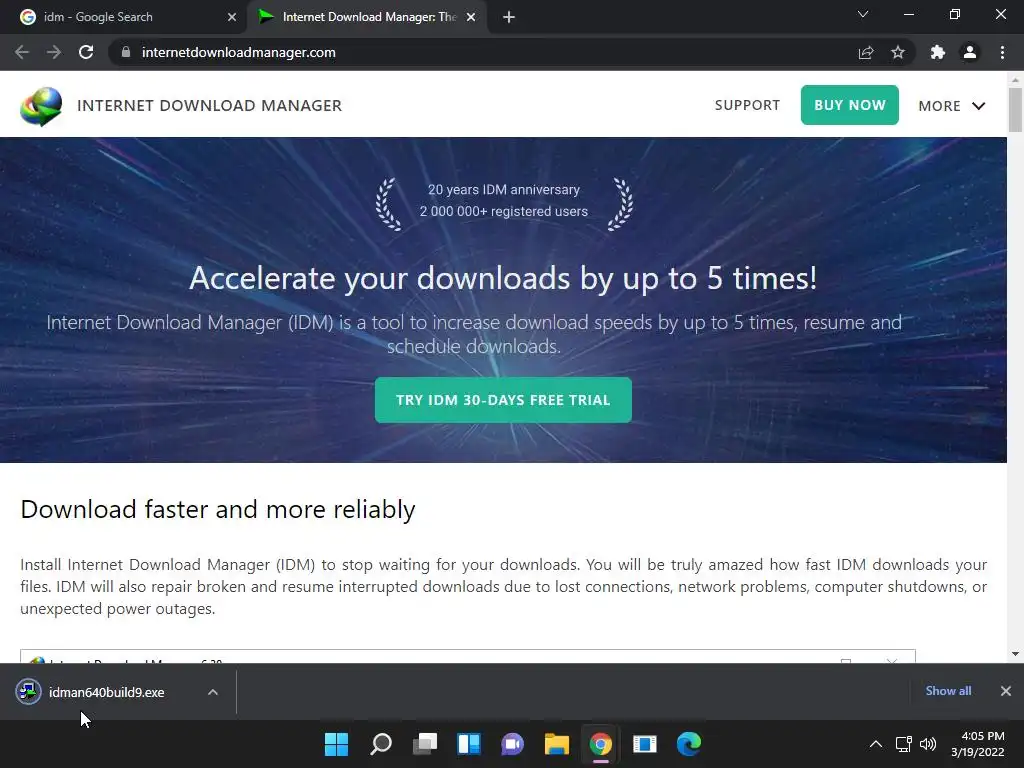Screen dimensions: 1024x768
Task: Open the SUPPORT page
Action: 747,105
